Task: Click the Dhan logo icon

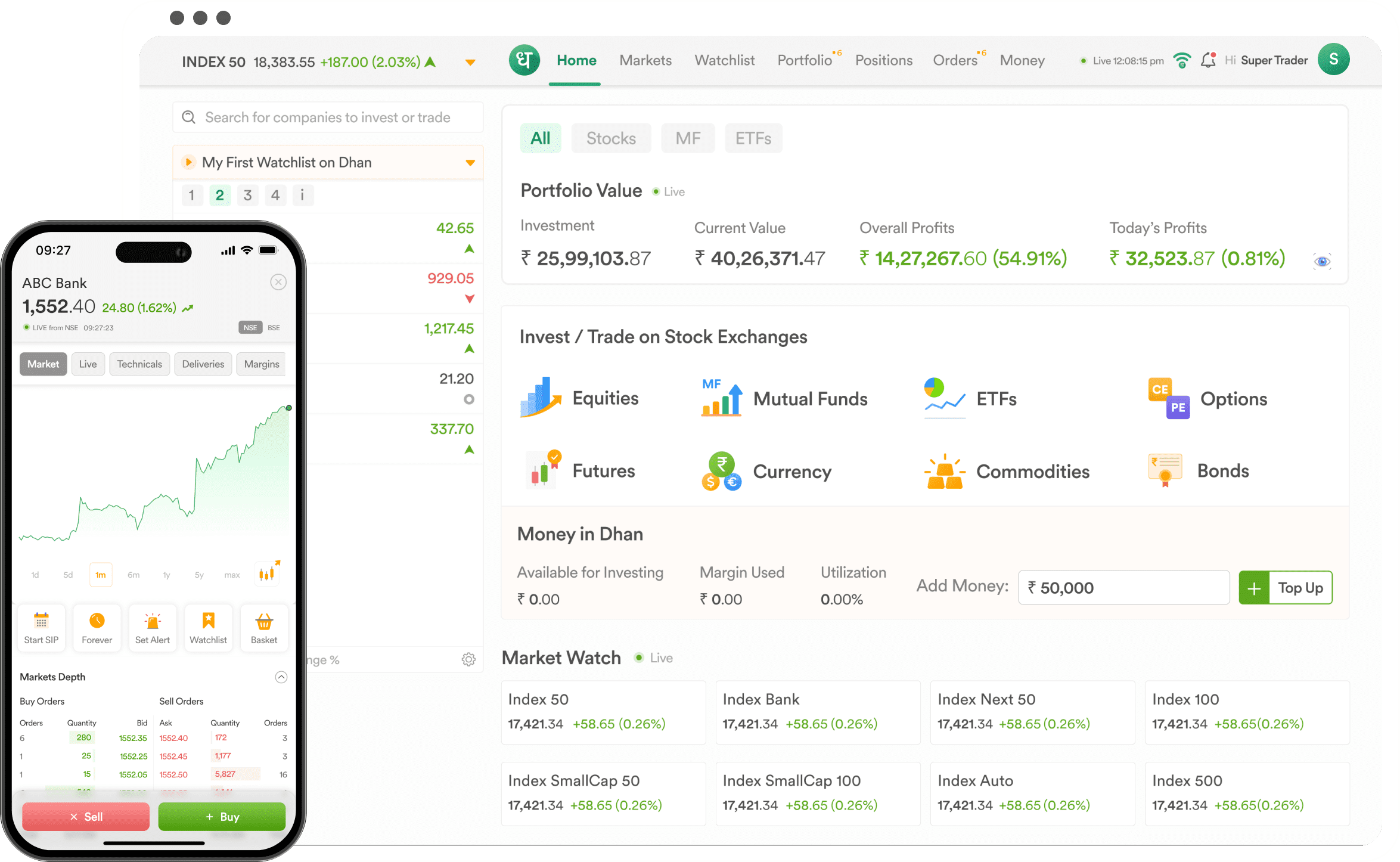Action: click(x=524, y=60)
